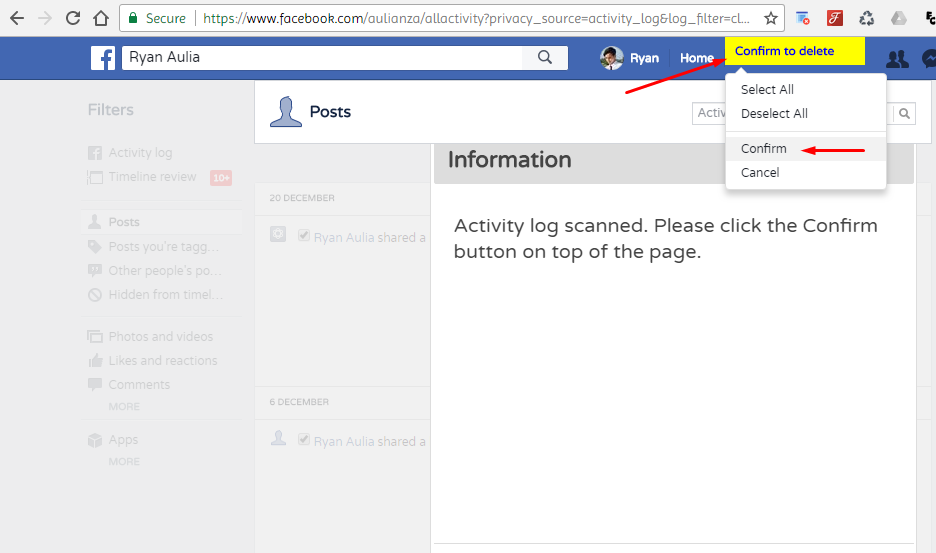
Task: Click activity search magnifier icon
Action: 904,113
